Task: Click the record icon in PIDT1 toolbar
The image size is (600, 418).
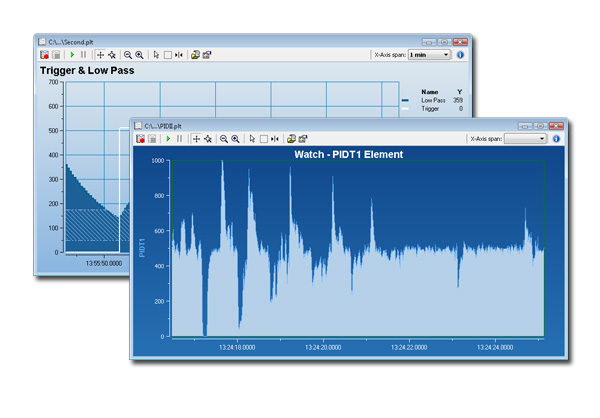Action: pyautogui.click(x=142, y=138)
